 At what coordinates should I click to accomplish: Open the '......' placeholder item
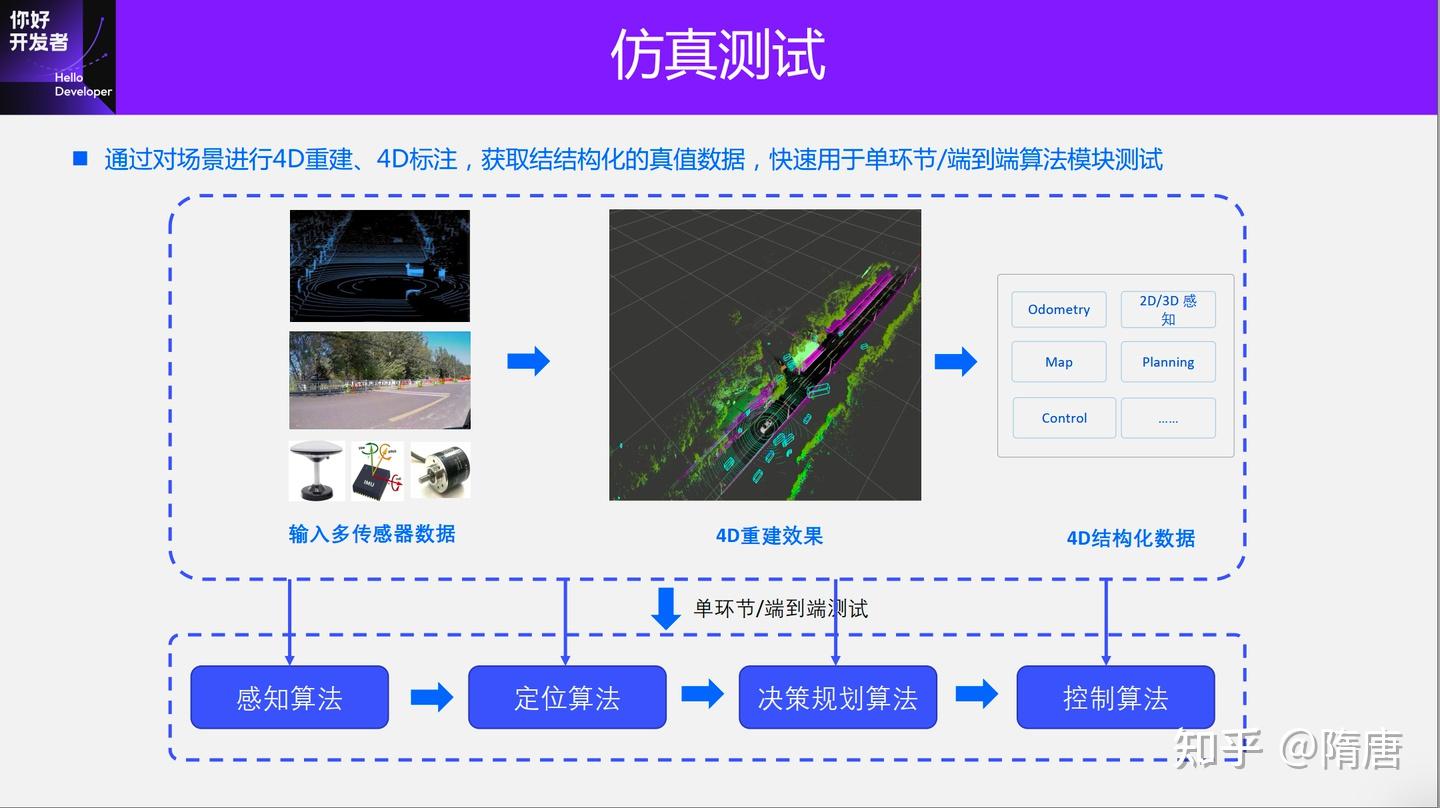(1167, 418)
